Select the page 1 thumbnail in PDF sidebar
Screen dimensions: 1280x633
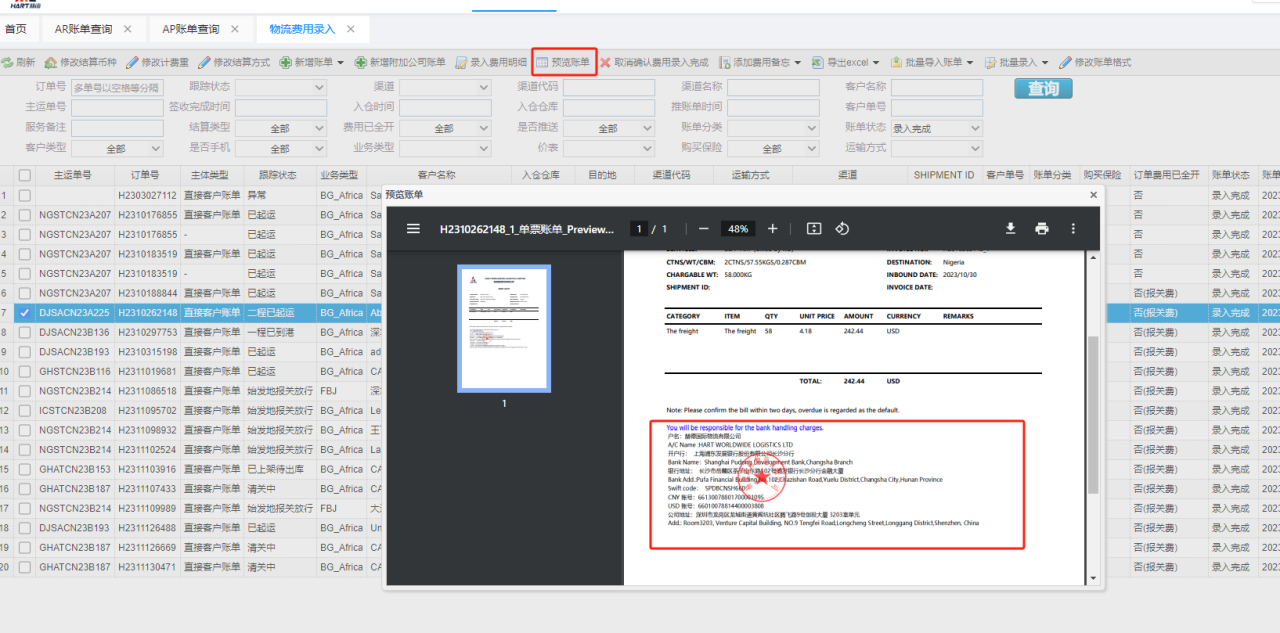[504, 328]
